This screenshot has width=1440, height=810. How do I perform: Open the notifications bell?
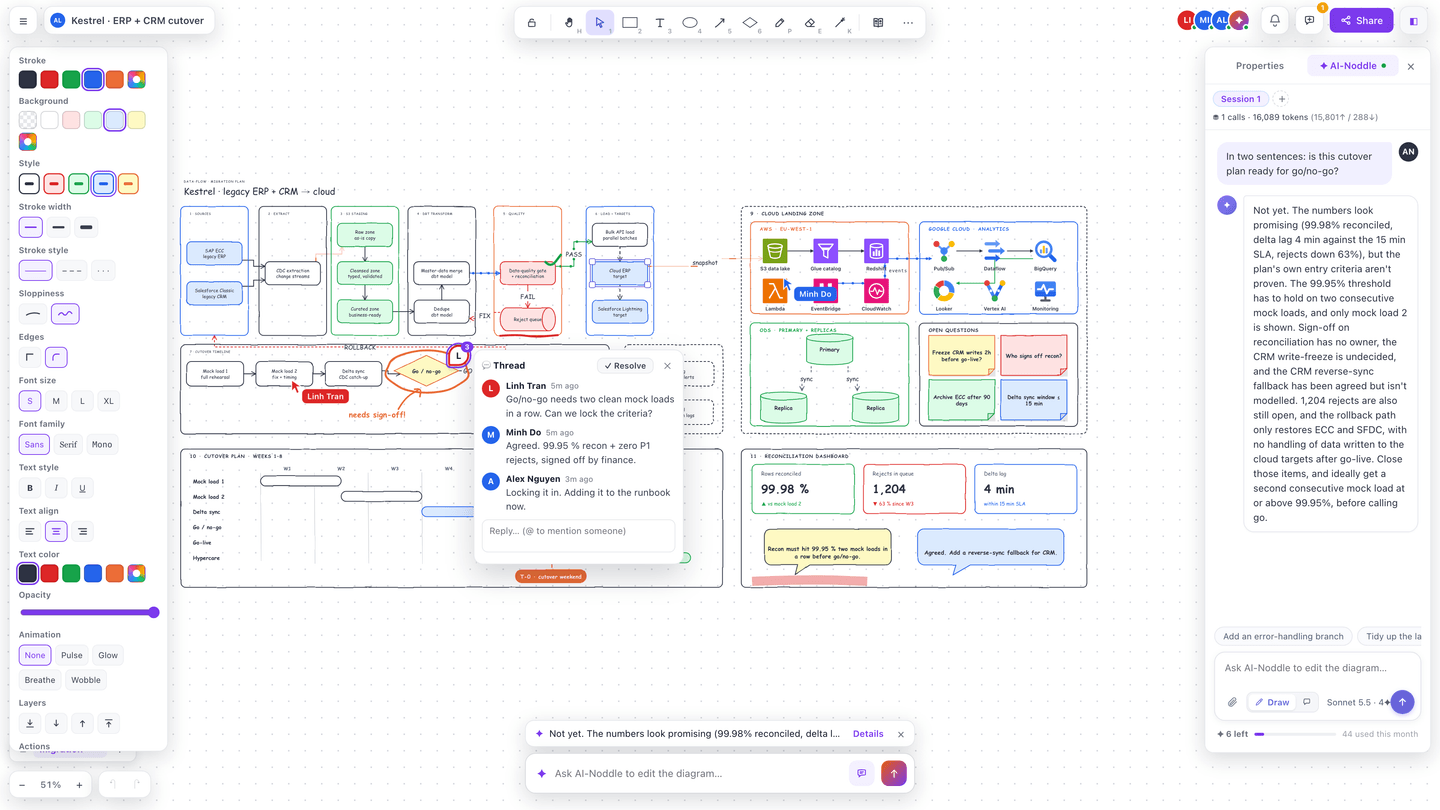click(1275, 20)
